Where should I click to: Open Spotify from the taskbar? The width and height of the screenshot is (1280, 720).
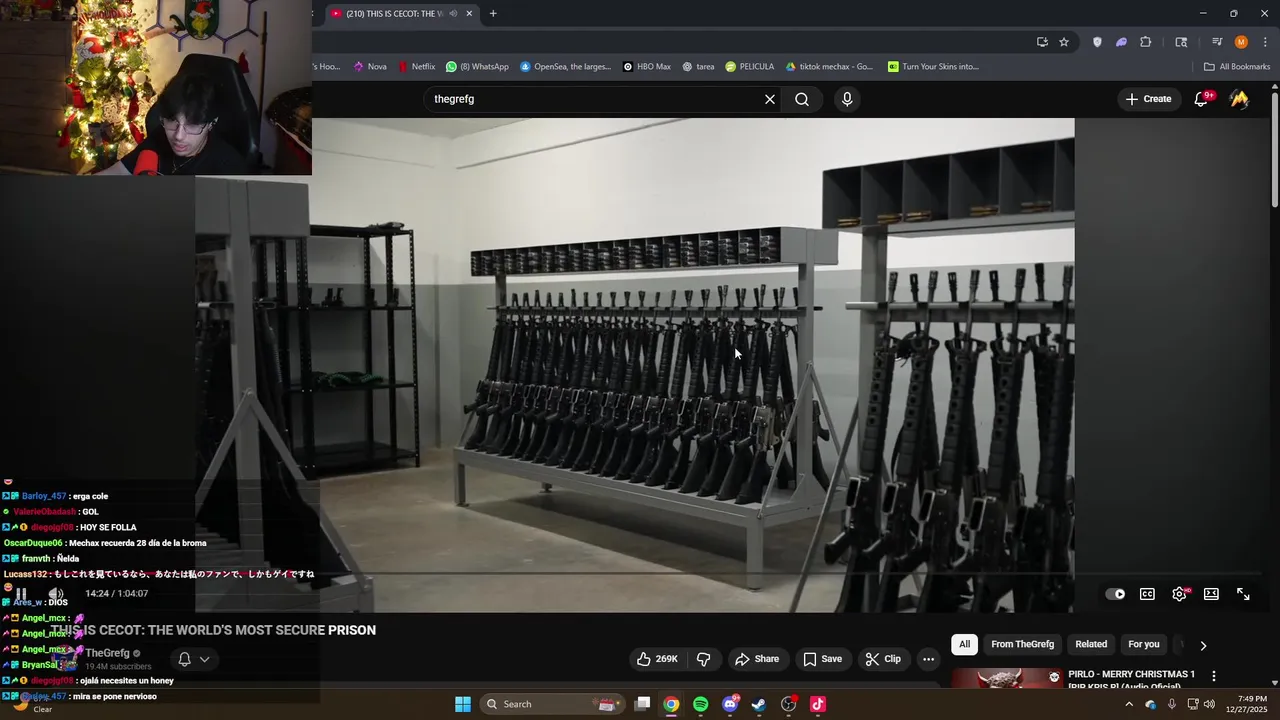(701, 704)
